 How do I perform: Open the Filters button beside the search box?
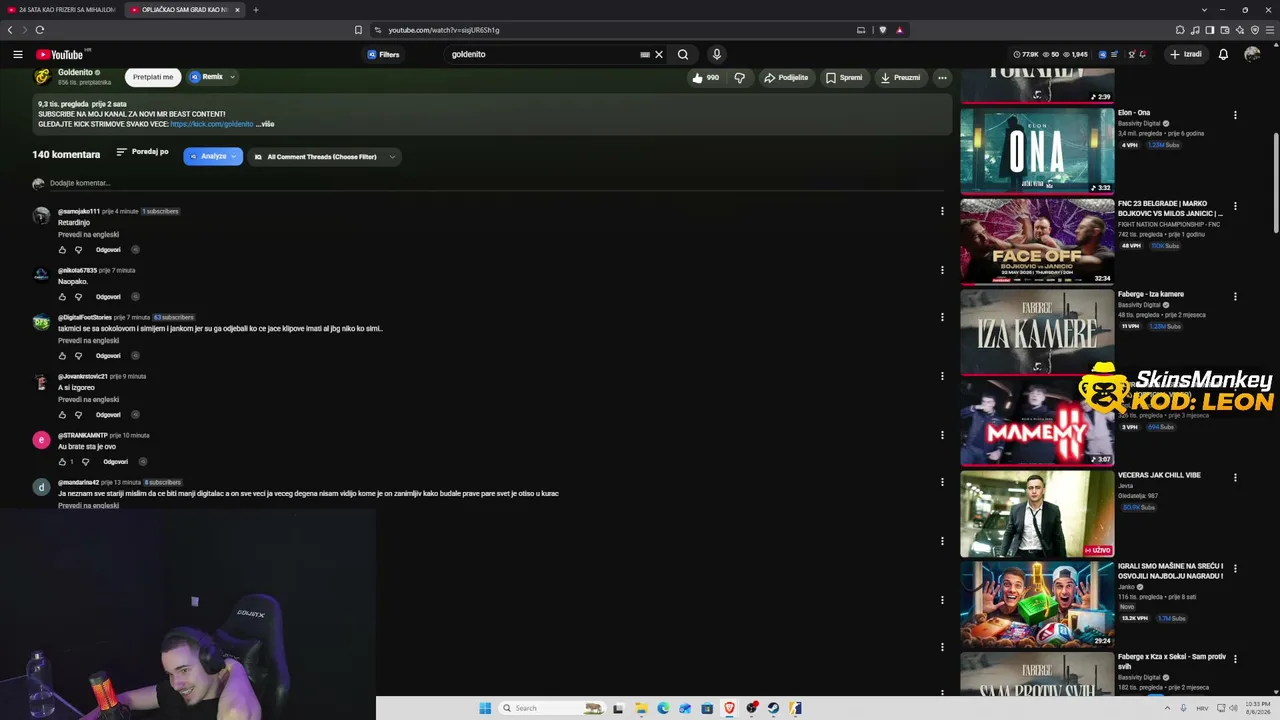click(x=384, y=54)
